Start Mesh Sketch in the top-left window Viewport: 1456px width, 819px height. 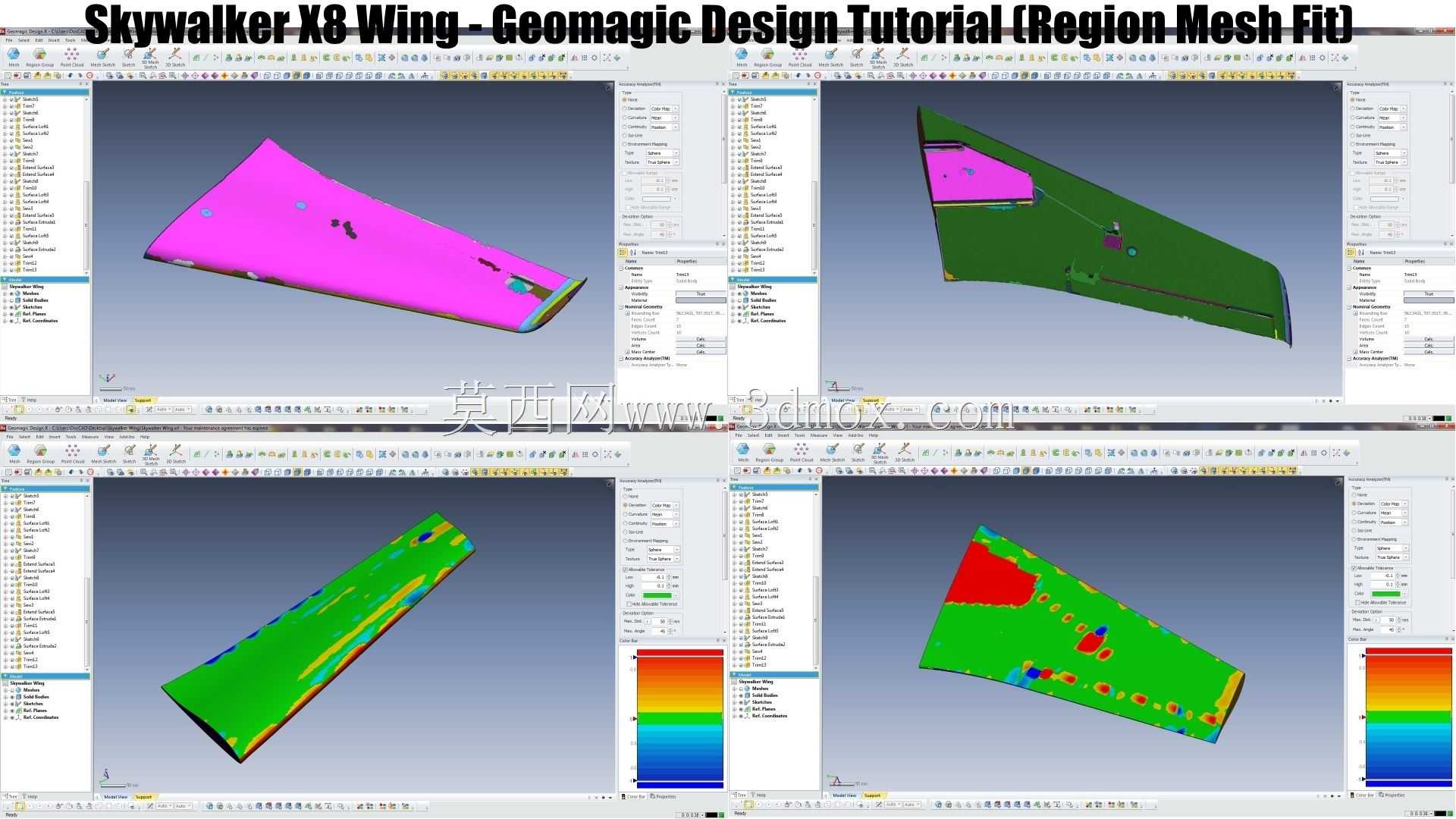pyautogui.click(x=103, y=58)
